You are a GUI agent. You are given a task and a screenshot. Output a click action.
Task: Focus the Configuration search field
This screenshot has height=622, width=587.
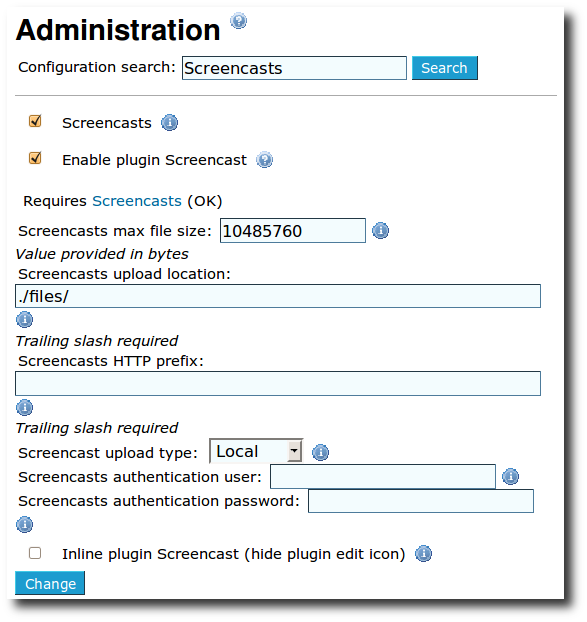[294, 68]
